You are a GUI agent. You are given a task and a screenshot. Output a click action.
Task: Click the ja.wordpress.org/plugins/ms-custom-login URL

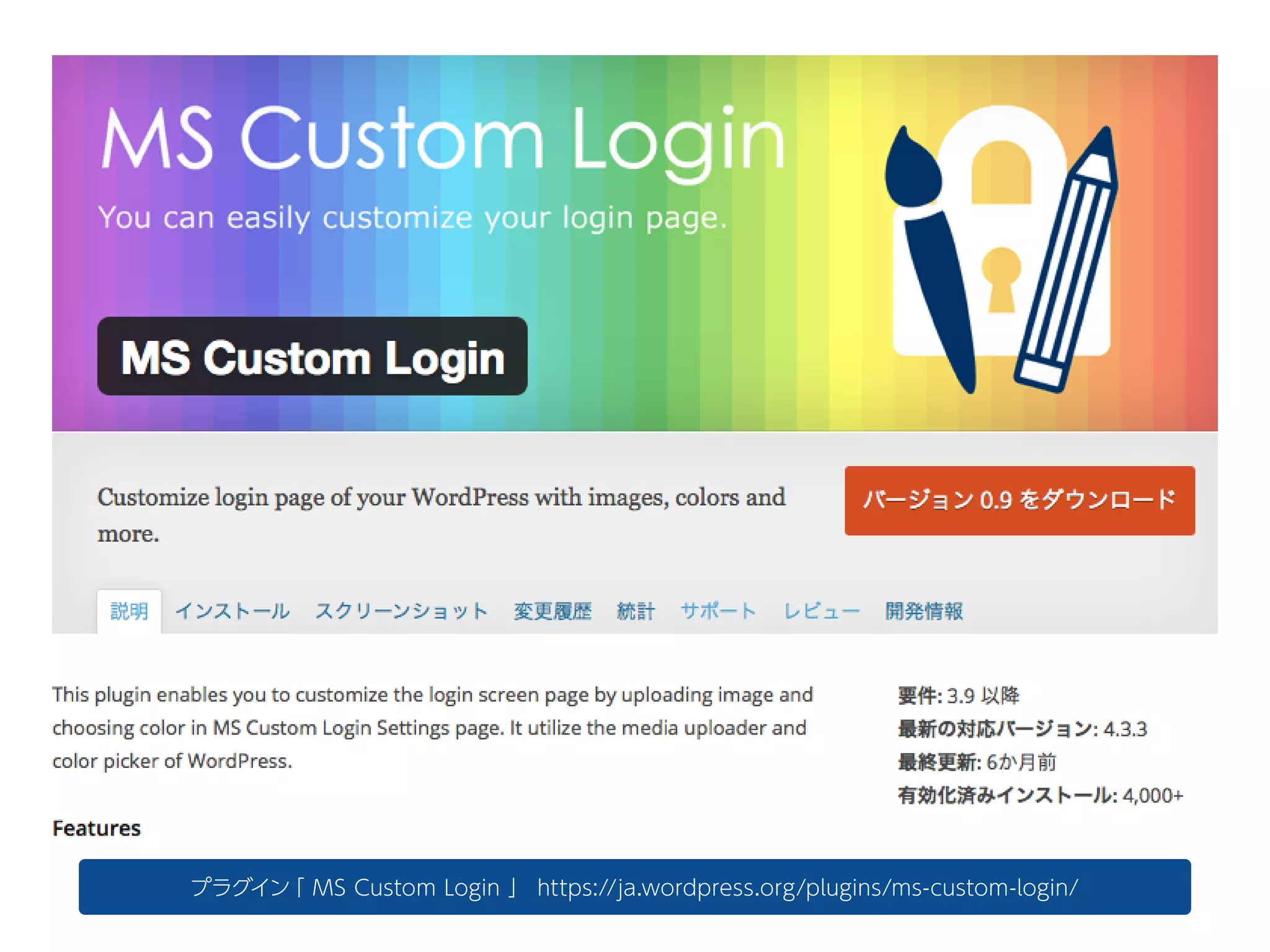pyautogui.click(x=807, y=888)
